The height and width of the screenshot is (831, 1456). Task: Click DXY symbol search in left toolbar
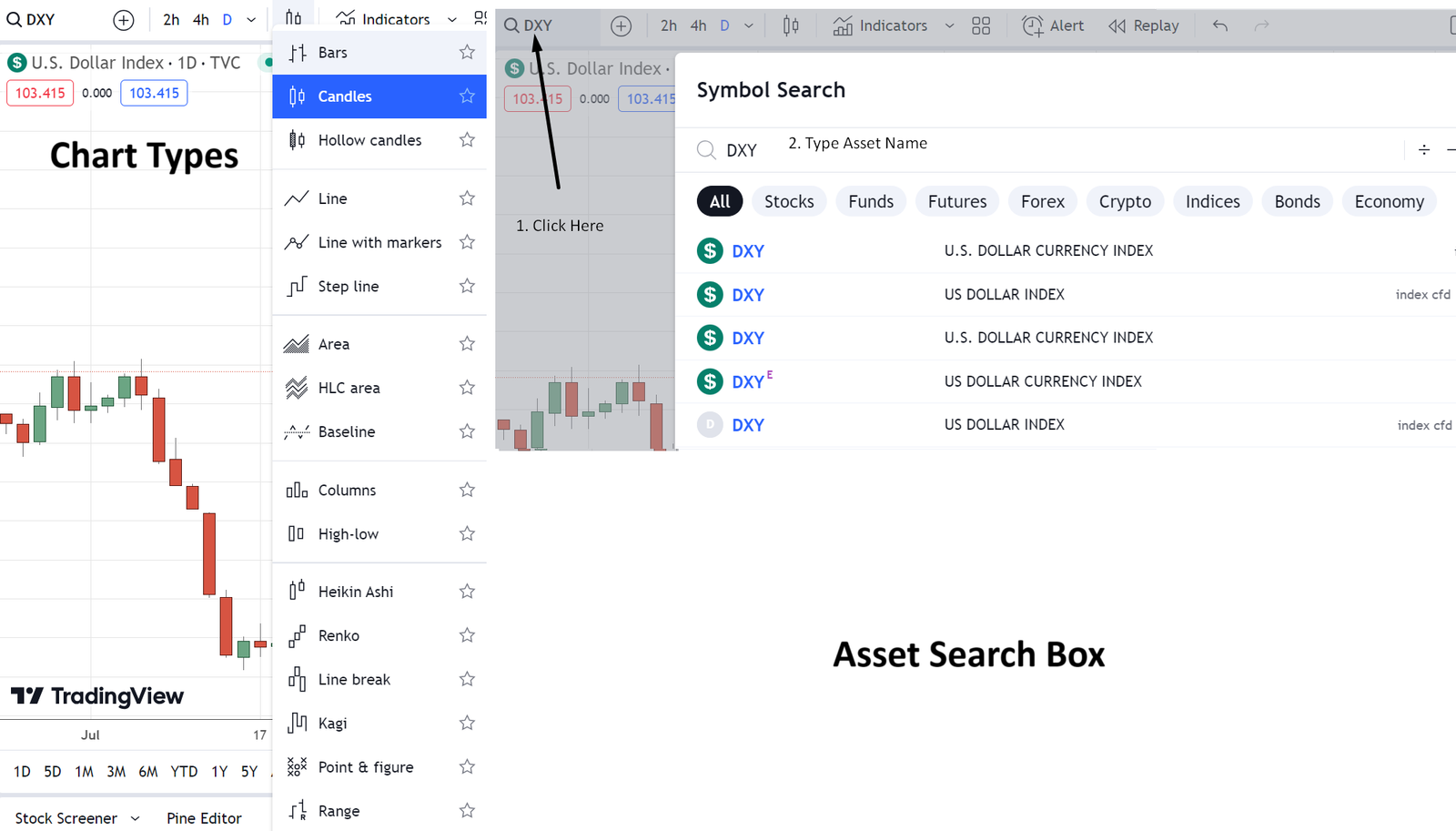(31, 19)
